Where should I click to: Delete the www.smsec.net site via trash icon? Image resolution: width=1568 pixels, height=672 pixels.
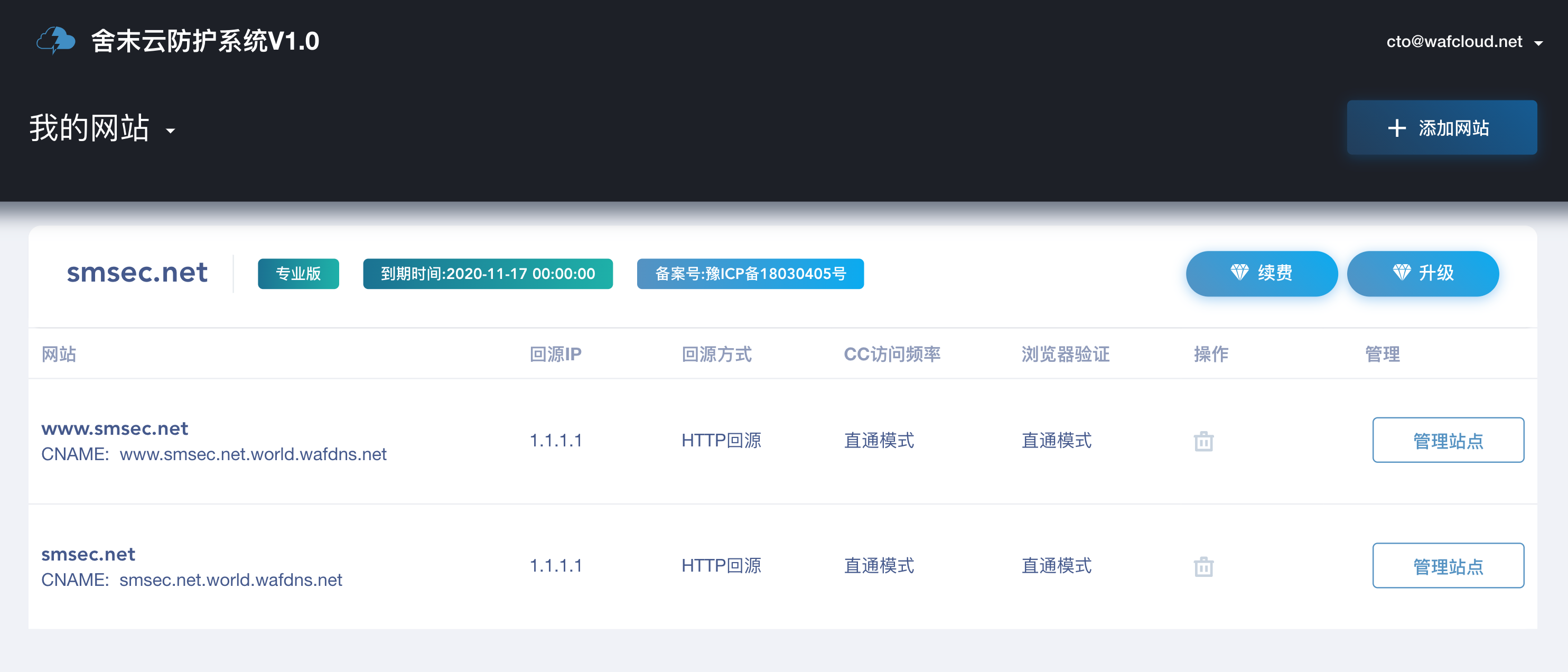coord(1203,441)
